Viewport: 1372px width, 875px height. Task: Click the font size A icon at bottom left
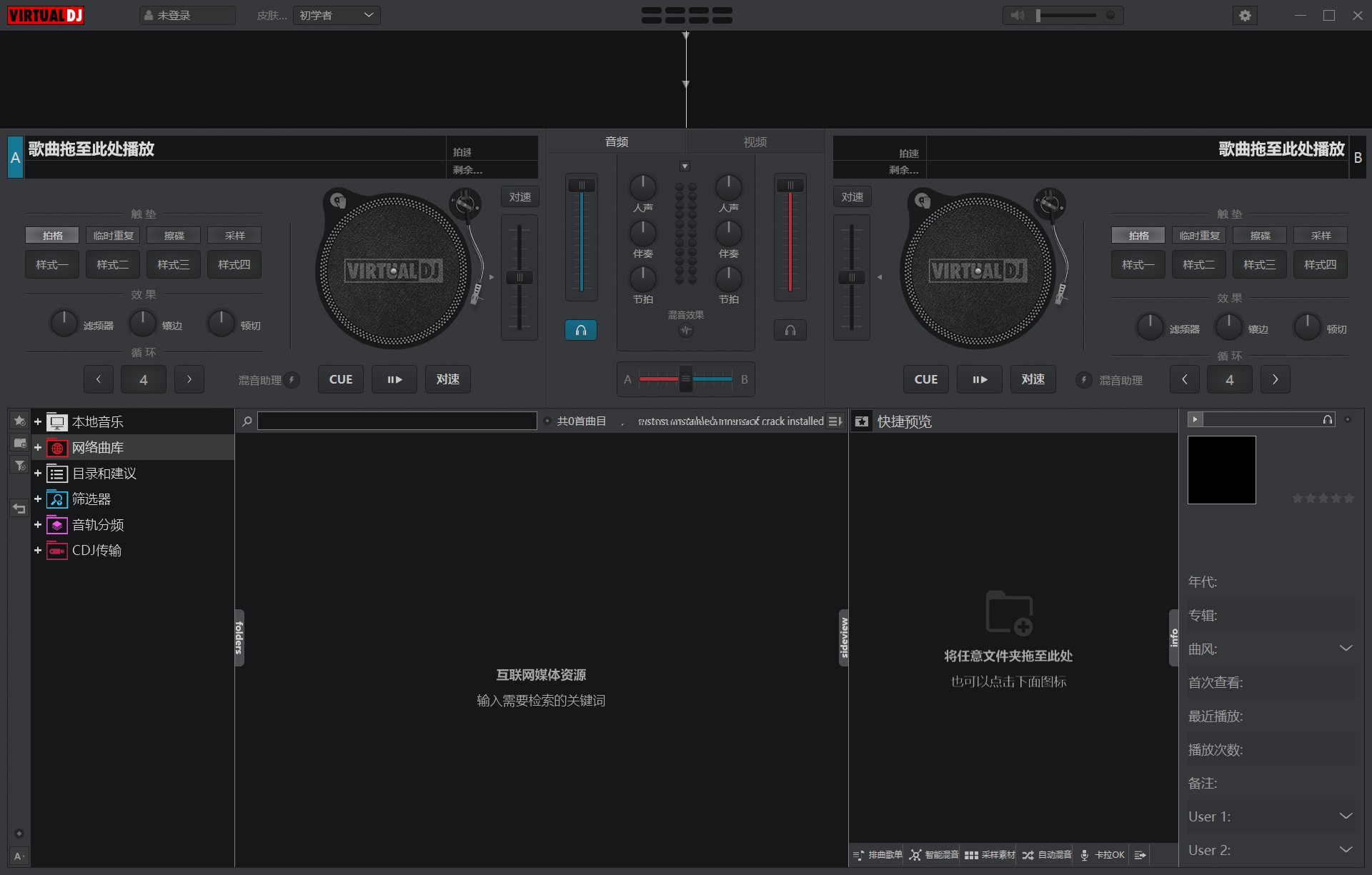(19, 856)
